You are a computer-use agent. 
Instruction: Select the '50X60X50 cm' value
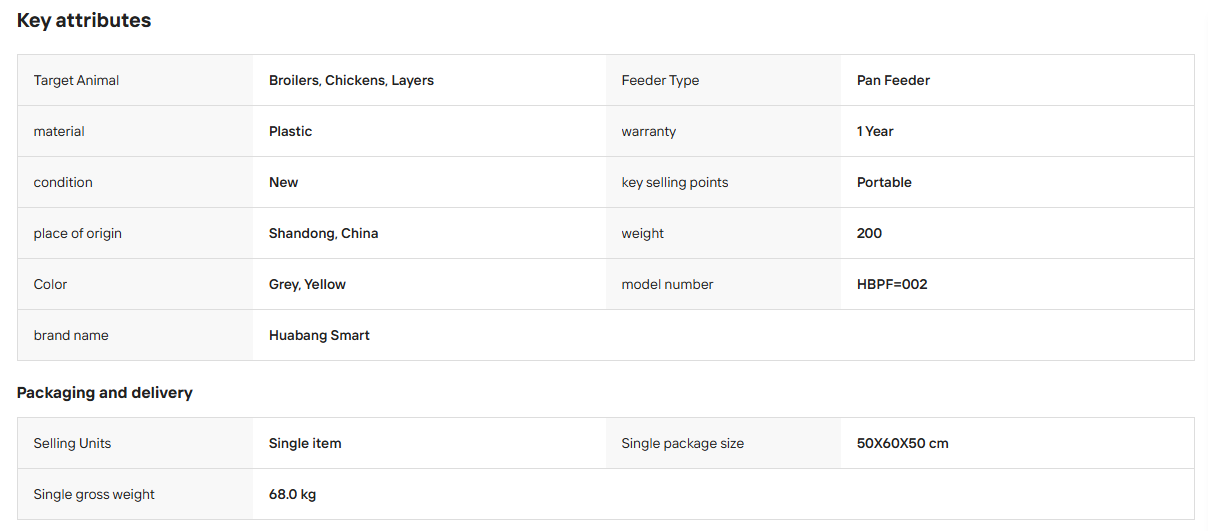(902, 443)
